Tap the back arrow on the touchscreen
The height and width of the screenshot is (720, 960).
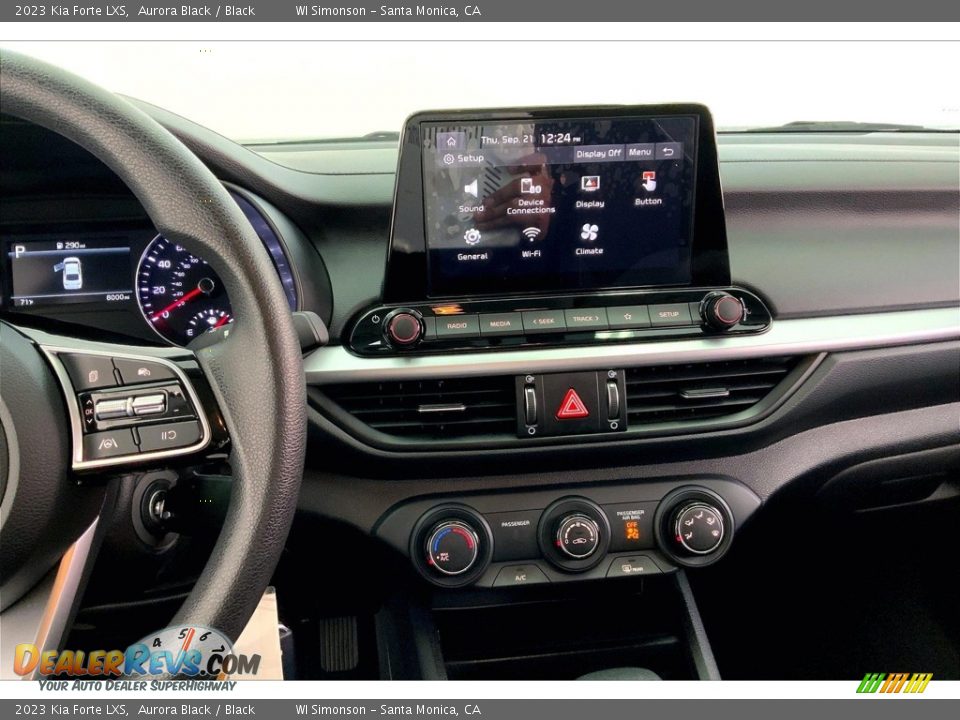pyautogui.click(x=669, y=151)
